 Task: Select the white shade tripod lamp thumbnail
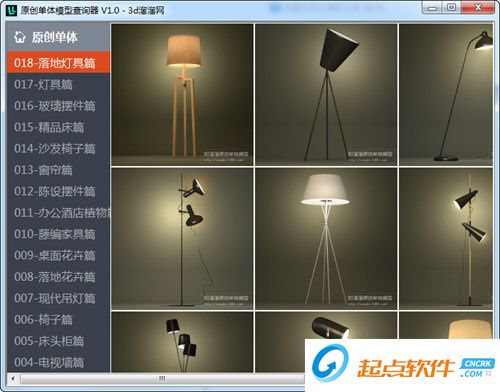326,239
